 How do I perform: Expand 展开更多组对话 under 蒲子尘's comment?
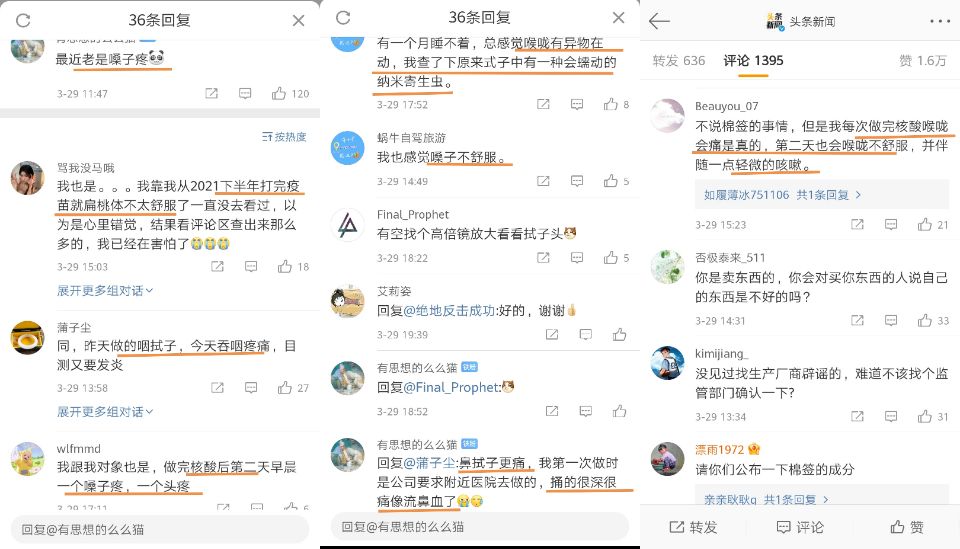[x=105, y=412]
